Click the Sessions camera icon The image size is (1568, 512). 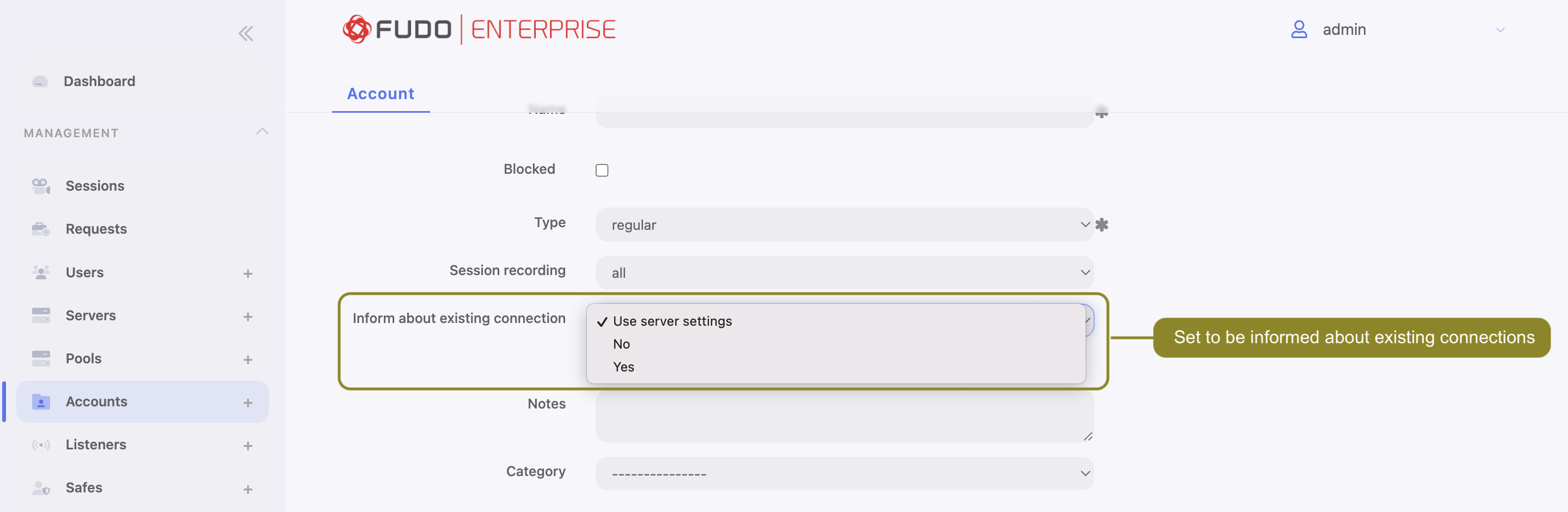point(41,186)
